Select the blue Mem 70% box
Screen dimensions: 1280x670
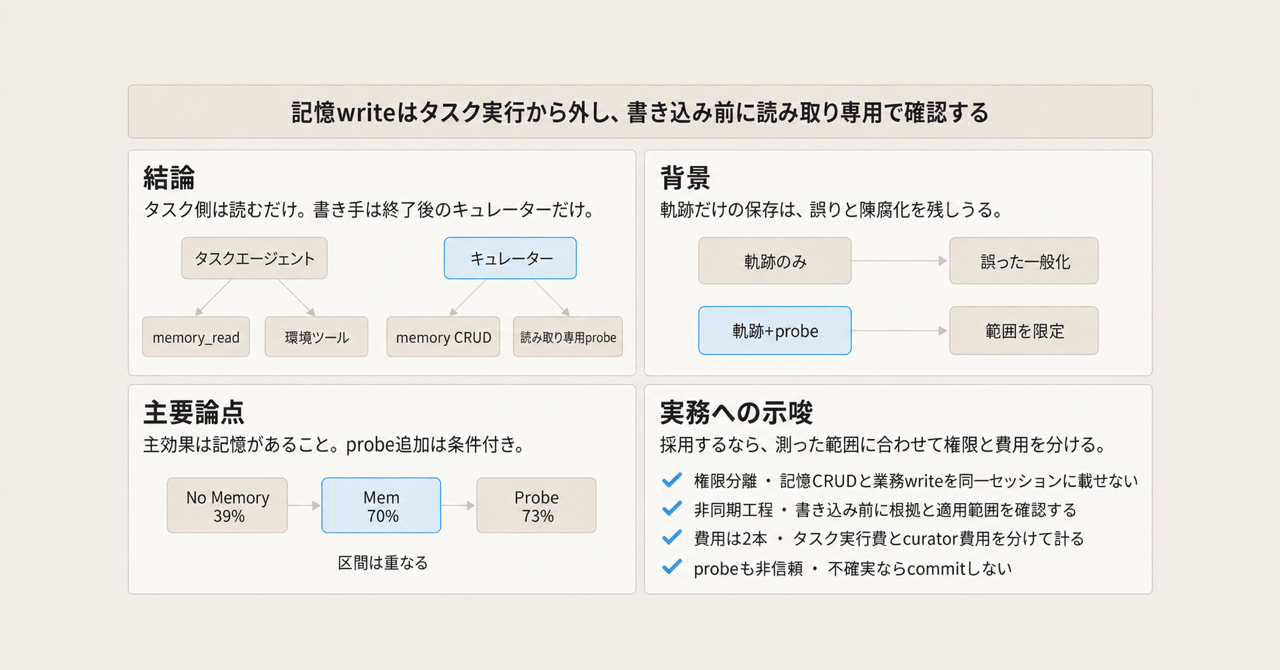click(x=381, y=505)
